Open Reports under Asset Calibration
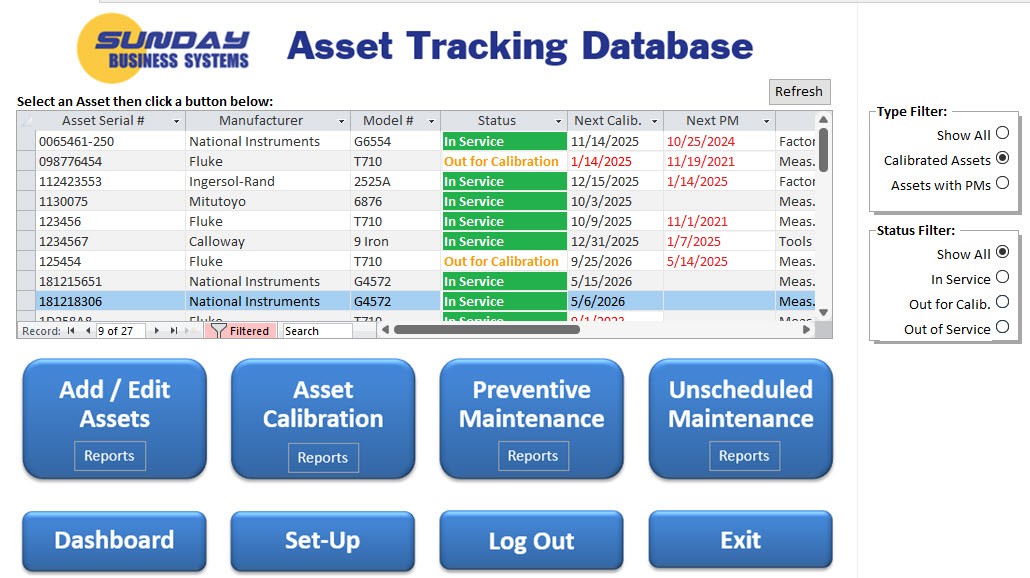Image resolution: width=1030 pixels, height=578 pixels. coord(322,458)
